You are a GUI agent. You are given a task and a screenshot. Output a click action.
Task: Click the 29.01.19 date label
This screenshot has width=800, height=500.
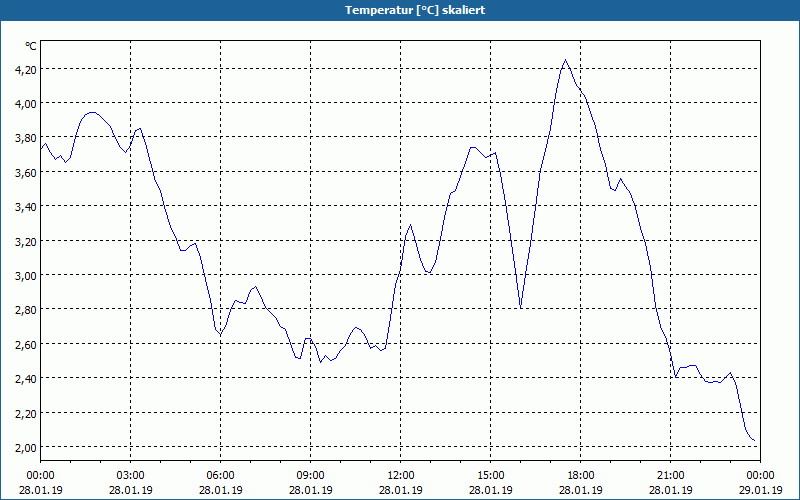(760, 490)
